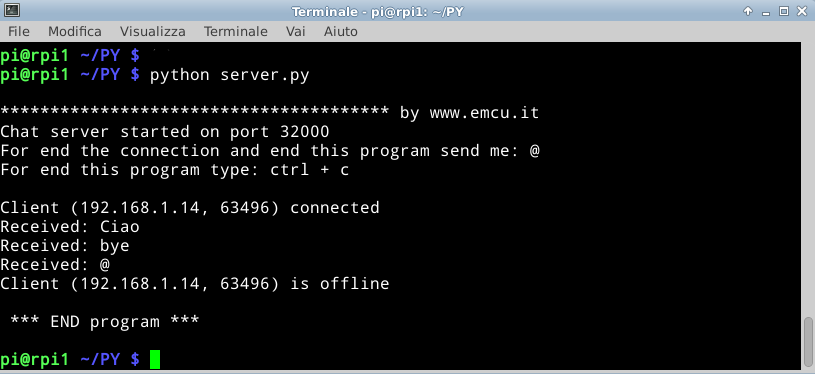The width and height of the screenshot is (815, 374).
Task: Click the '*** END program ***' line
Action: [x=104, y=321]
